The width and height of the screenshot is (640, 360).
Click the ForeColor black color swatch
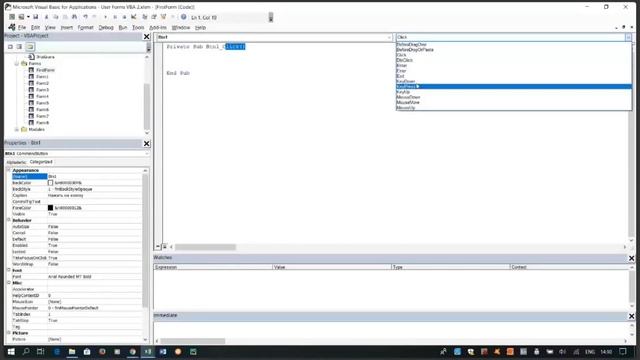[50, 208]
